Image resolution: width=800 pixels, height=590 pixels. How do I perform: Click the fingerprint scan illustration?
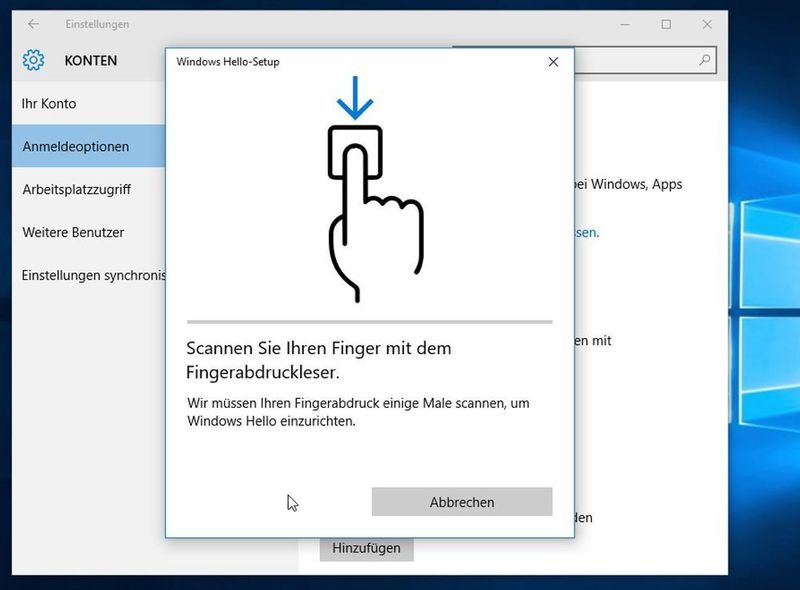(374, 189)
